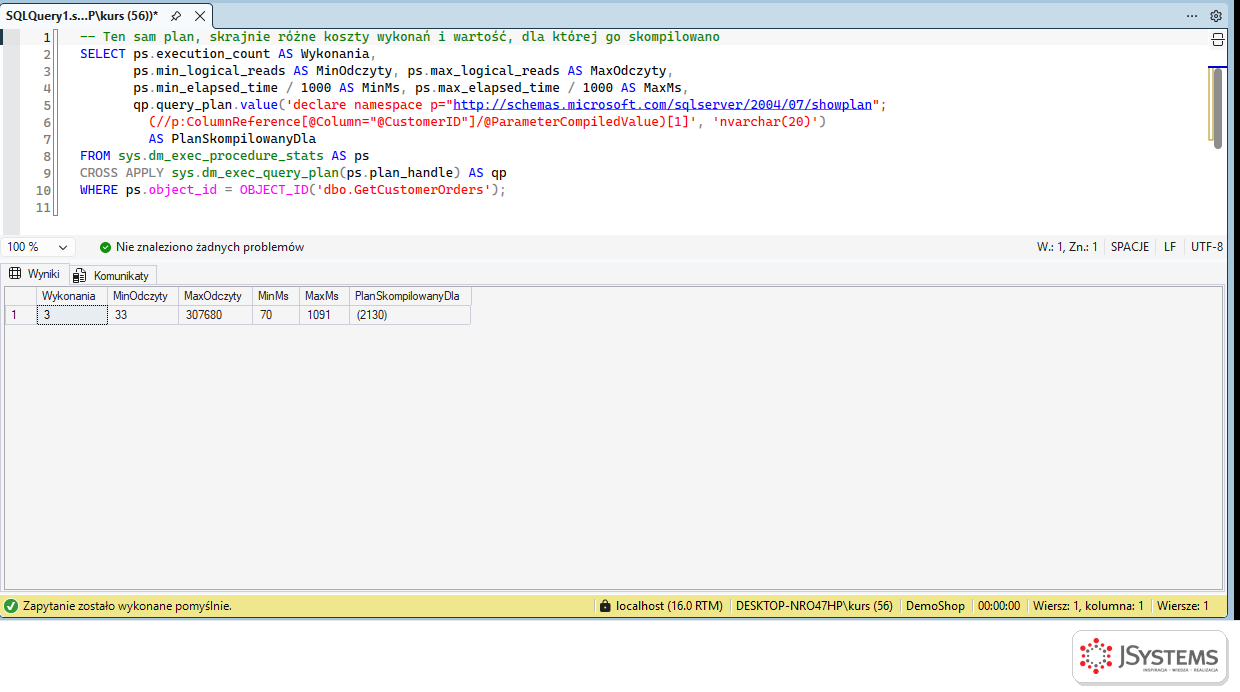Open the document tab overflow menu
Image resolution: width=1240 pixels, height=692 pixels.
(1192, 16)
